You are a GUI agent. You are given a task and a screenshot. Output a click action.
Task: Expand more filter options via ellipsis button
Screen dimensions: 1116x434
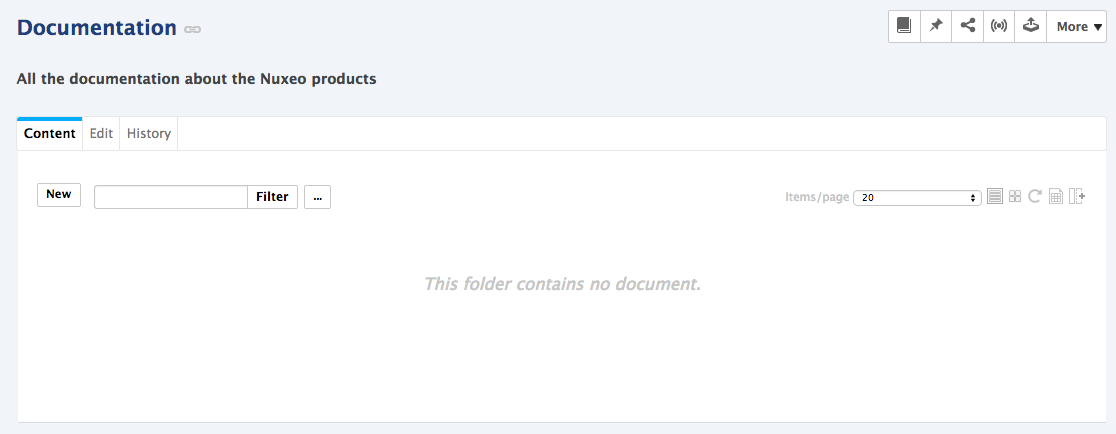[317, 197]
